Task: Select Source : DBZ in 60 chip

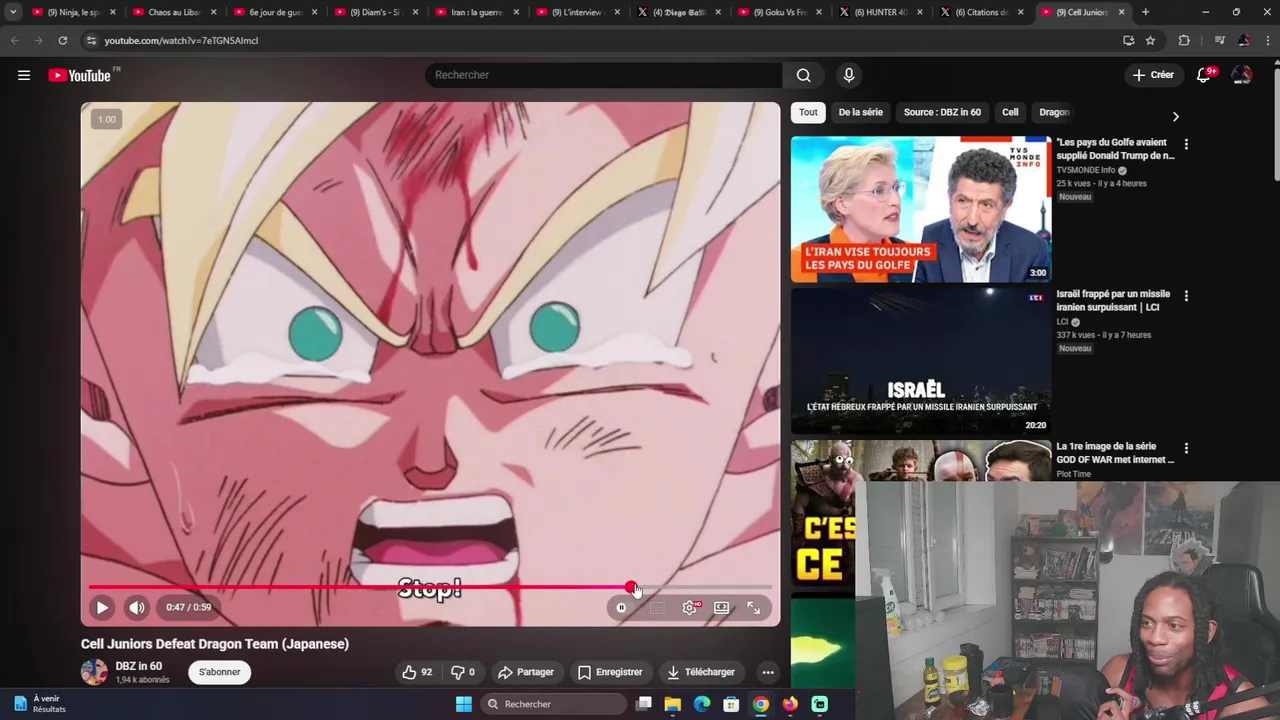Action: click(x=942, y=112)
